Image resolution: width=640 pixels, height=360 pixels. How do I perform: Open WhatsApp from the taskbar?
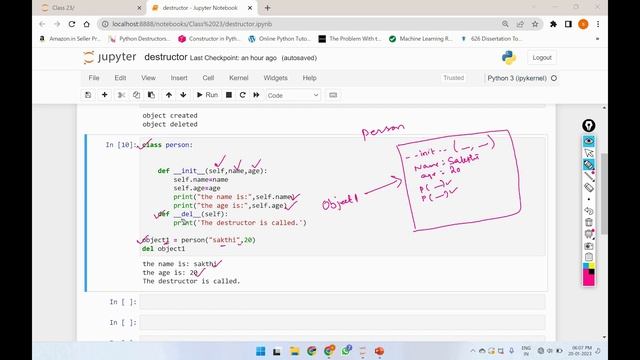(347, 351)
